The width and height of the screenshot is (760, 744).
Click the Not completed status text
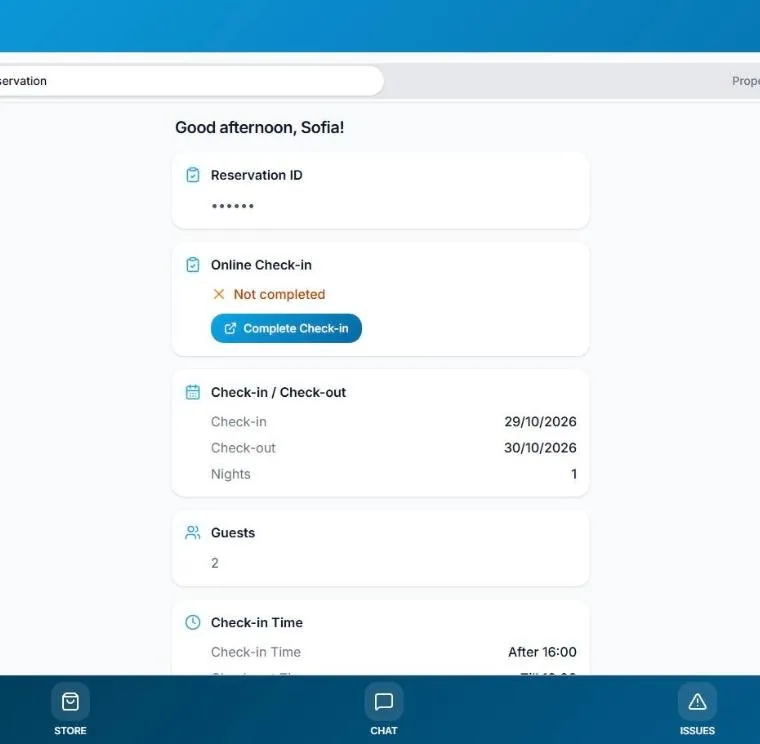[279, 294]
